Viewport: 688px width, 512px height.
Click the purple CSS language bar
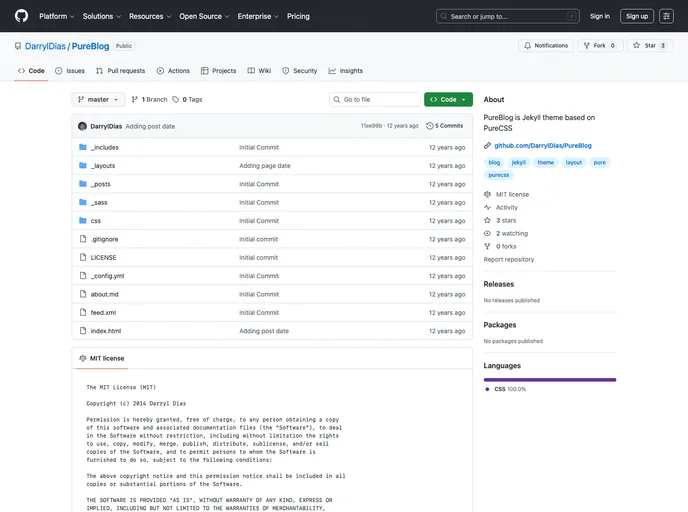549,379
